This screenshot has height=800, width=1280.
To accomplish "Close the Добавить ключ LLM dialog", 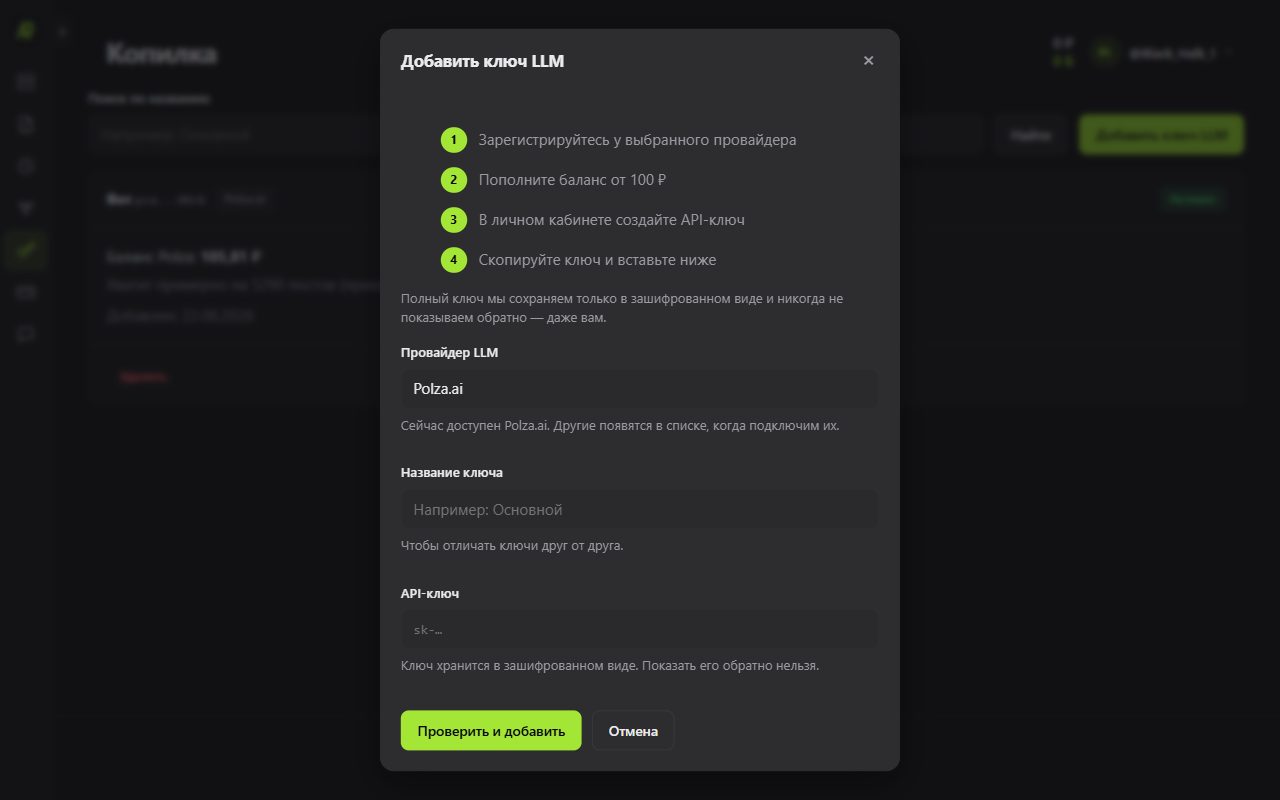I will click(x=868, y=61).
